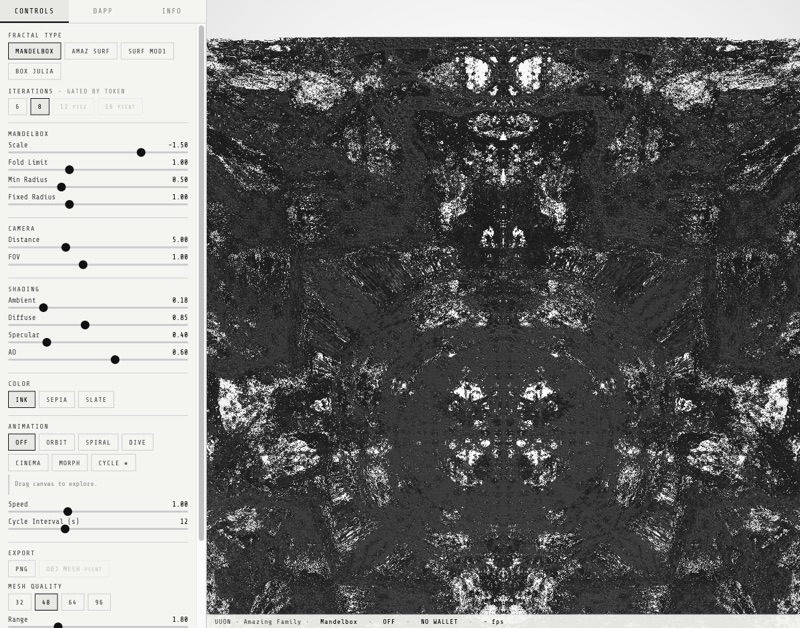Viewport: 800px width, 628px height.
Task: Select the INK color scheme
Action: pos(22,399)
